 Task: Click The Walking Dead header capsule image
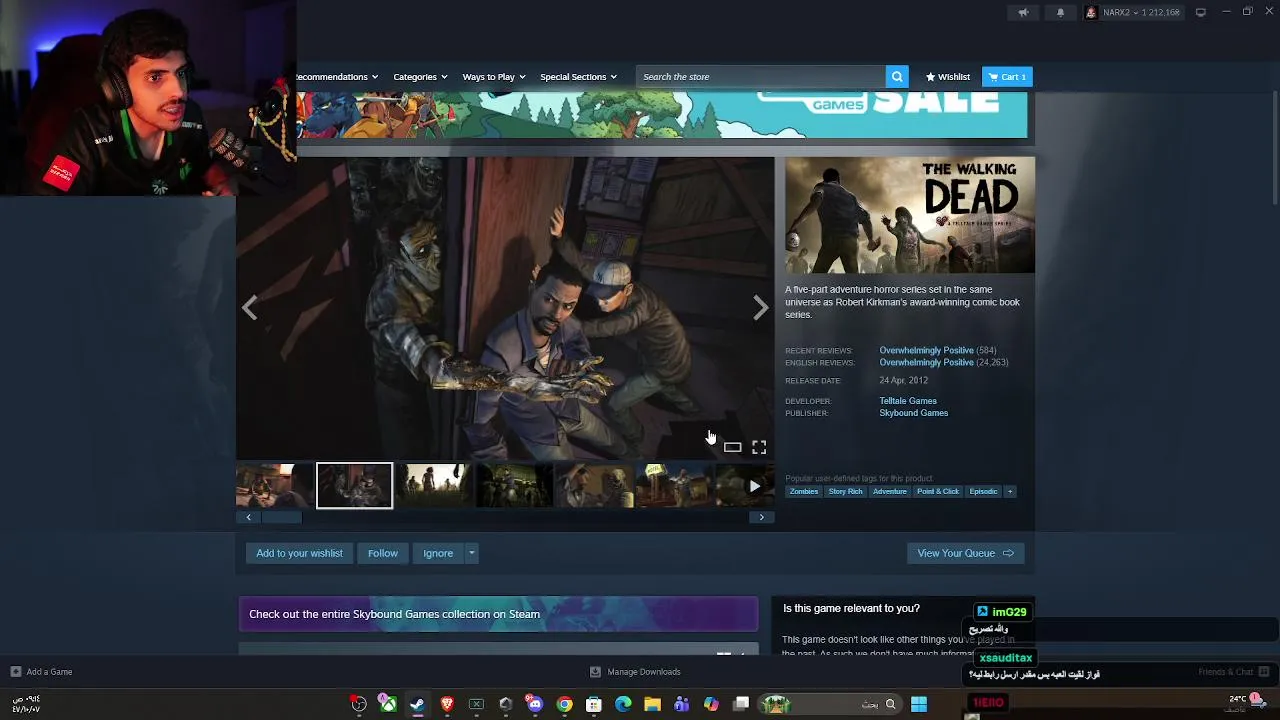(910, 215)
